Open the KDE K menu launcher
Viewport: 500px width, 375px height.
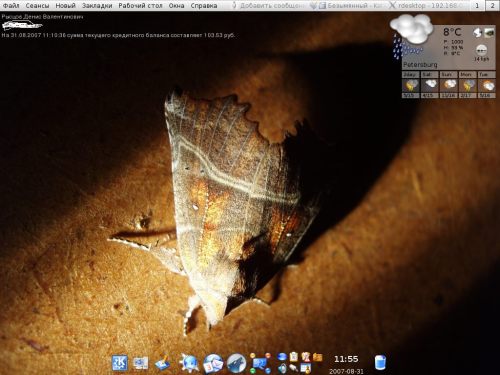coord(119,363)
